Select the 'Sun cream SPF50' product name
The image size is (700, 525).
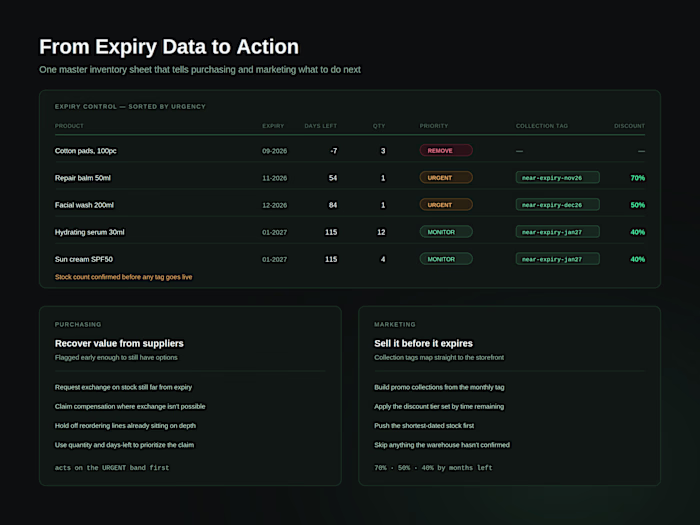[83, 259]
